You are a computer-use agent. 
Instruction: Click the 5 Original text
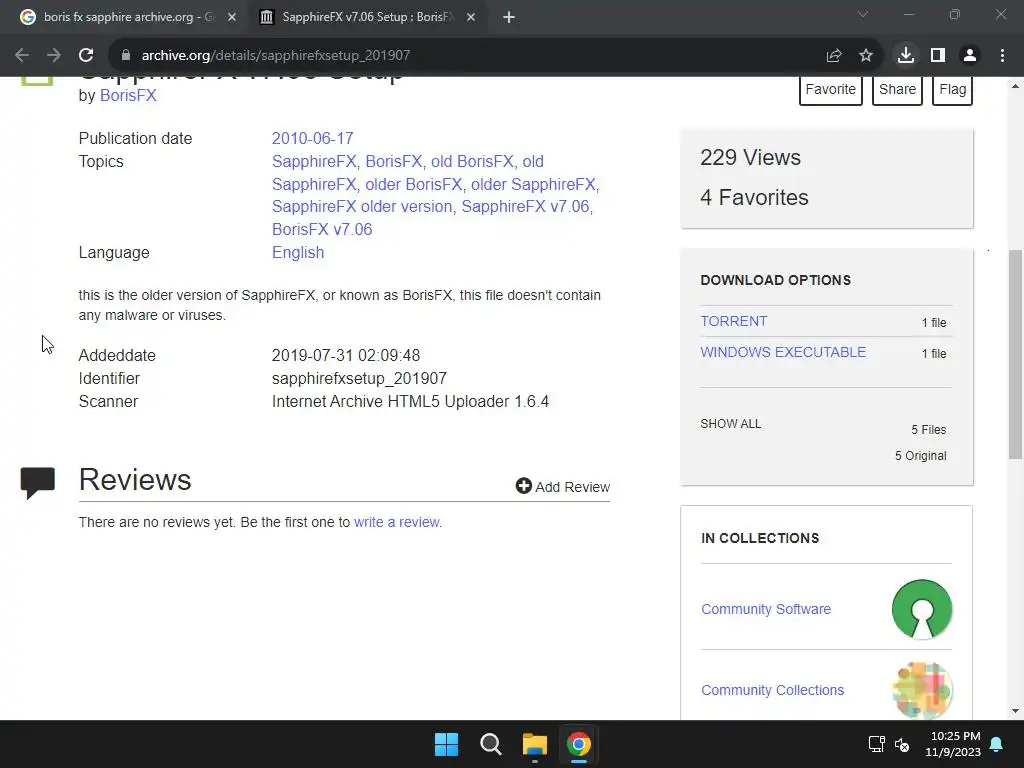920,456
